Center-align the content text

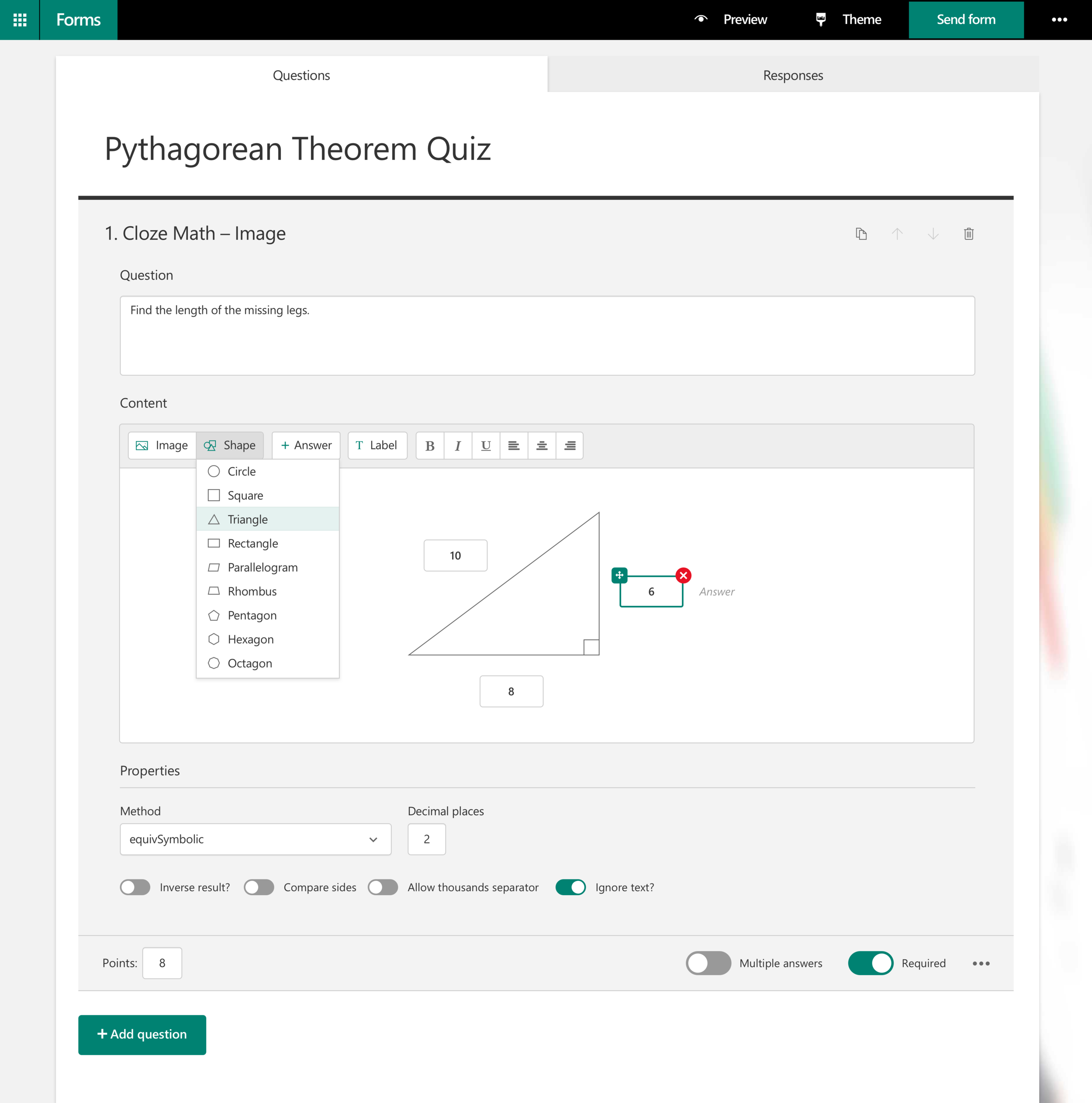click(x=542, y=445)
